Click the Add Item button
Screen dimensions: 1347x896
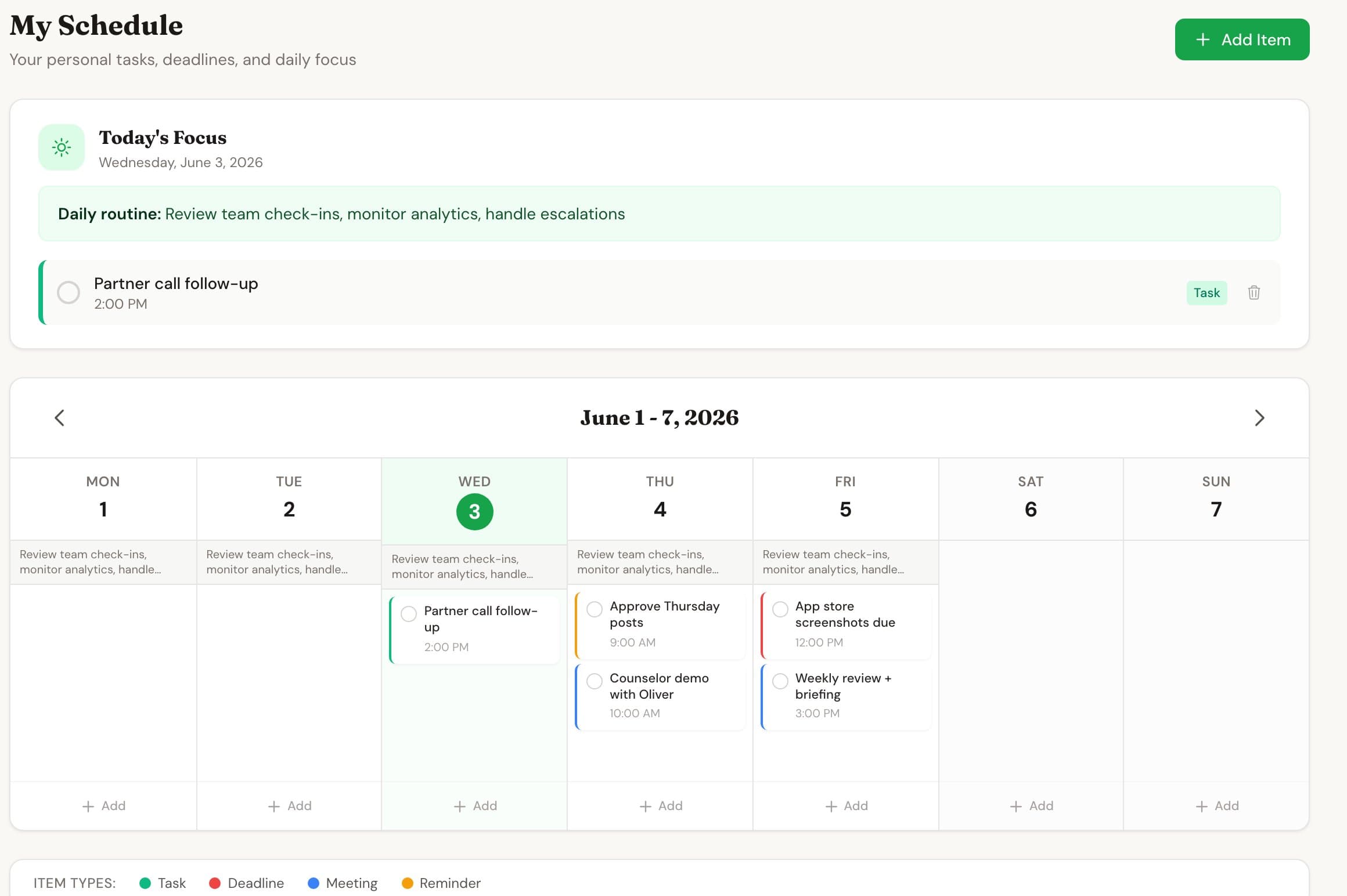[1242, 39]
